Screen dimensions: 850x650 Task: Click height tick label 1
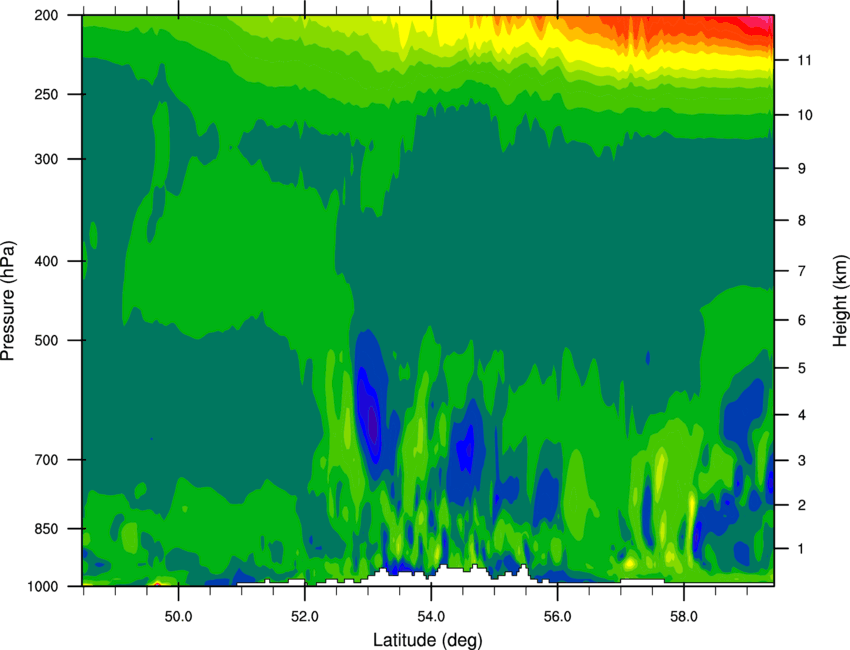(801, 549)
